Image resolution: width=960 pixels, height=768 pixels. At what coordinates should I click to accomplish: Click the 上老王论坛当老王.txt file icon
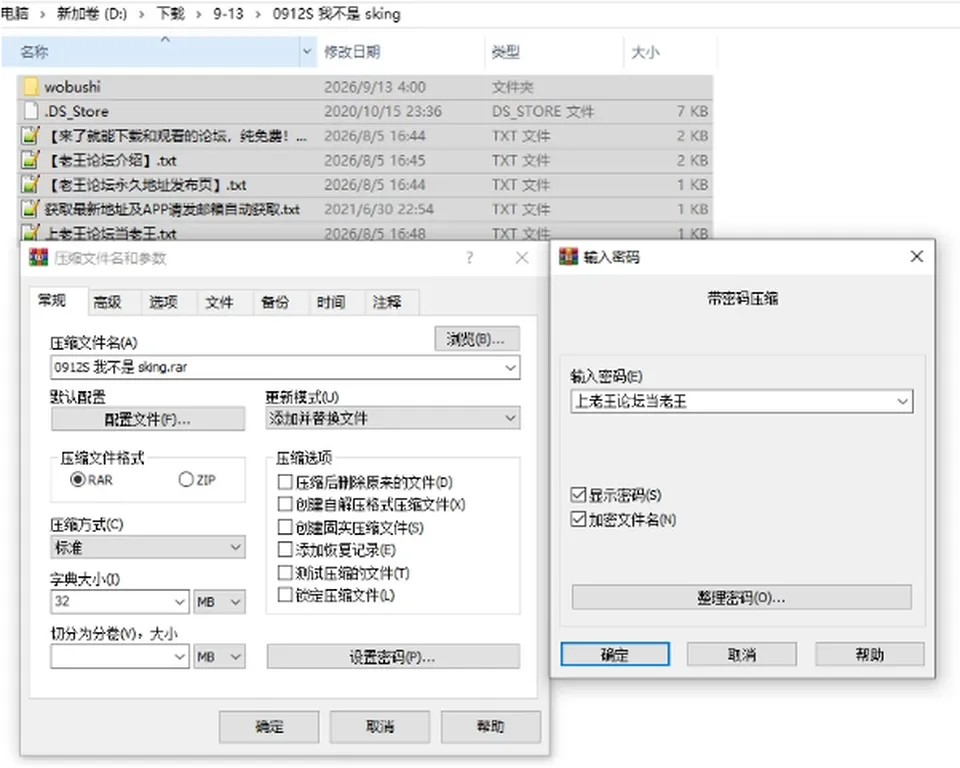click(31, 233)
